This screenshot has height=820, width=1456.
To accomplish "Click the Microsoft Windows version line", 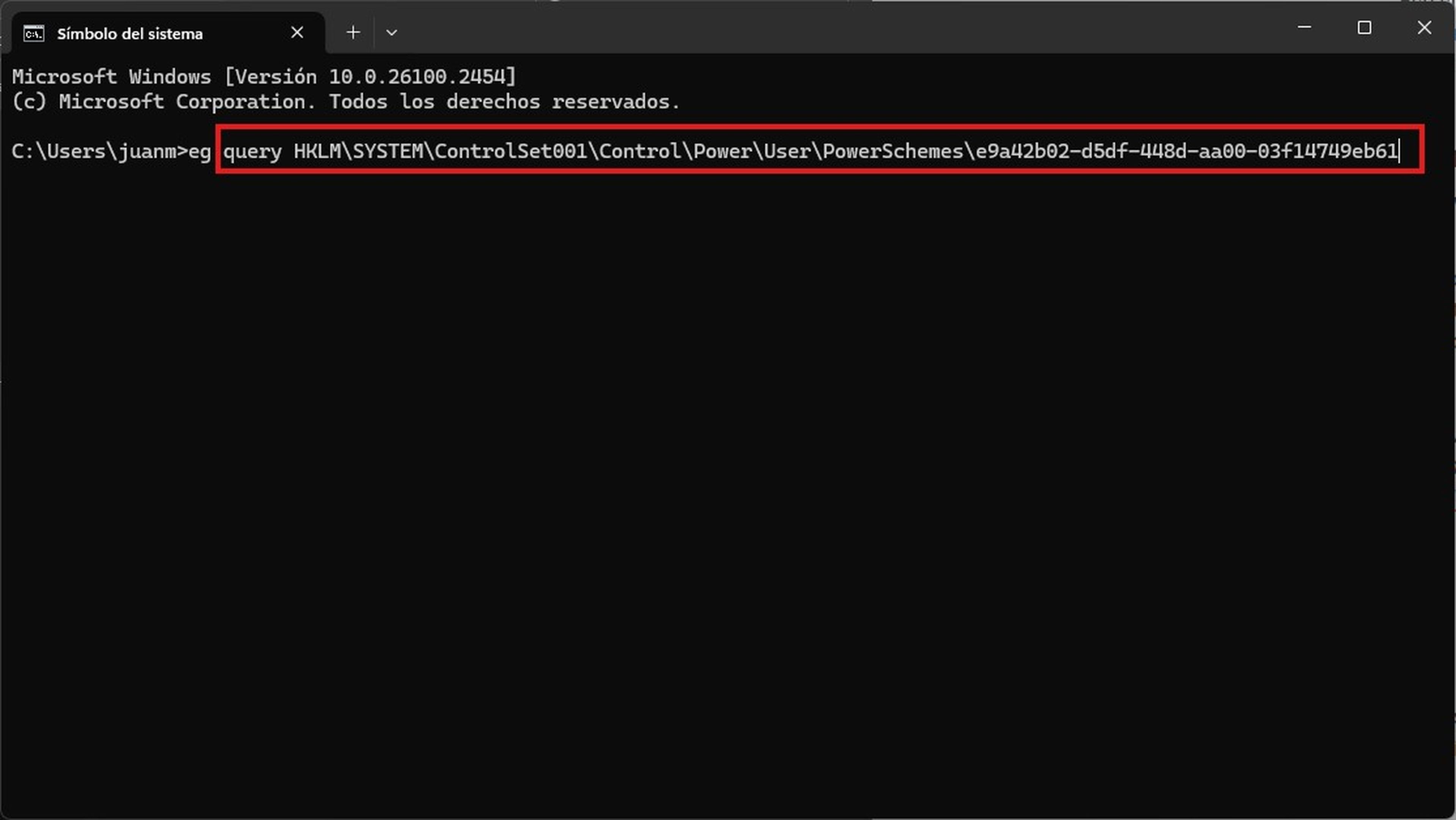I will pos(264,76).
